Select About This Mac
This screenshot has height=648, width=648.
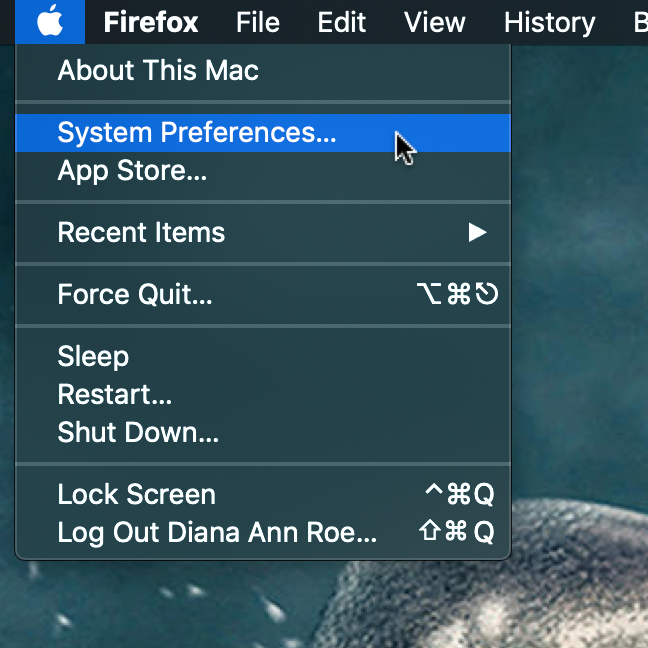pos(158,71)
